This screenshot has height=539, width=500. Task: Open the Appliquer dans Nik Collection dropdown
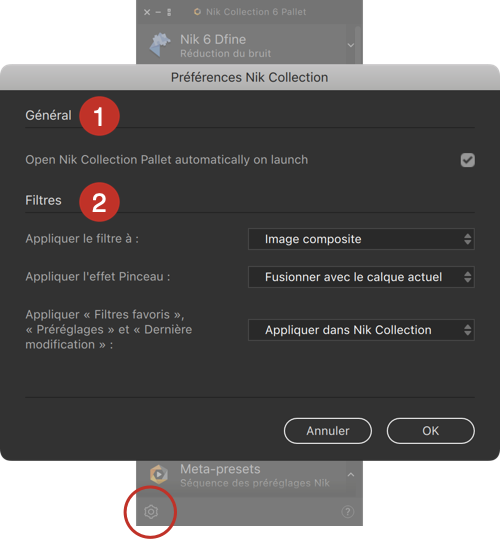(x=361, y=330)
